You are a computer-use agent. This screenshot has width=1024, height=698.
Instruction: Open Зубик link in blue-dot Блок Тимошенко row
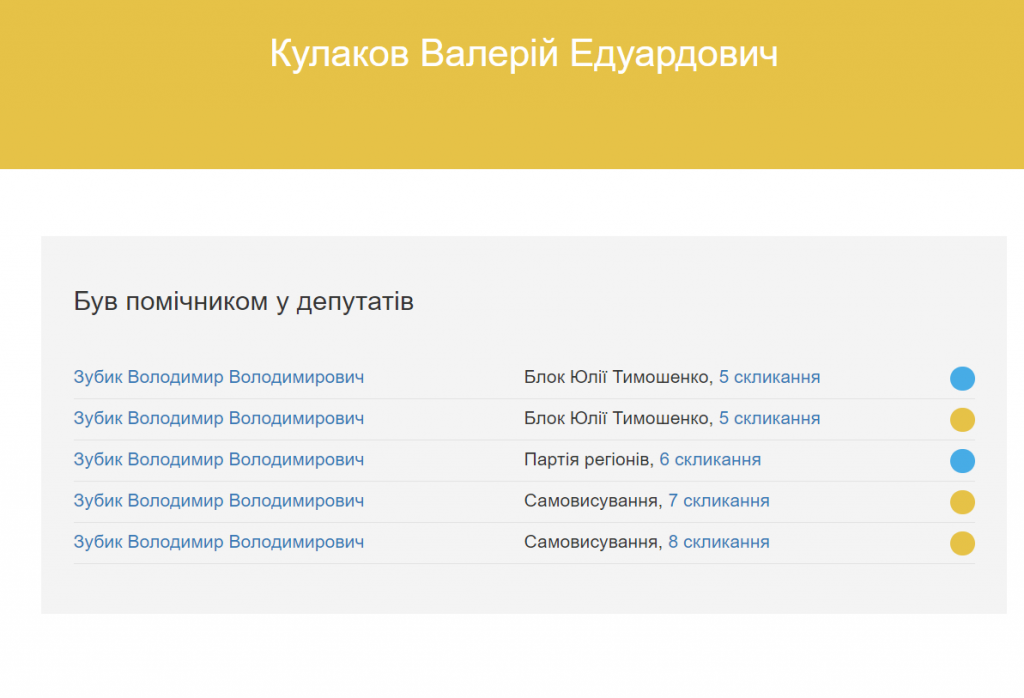pos(218,377)
